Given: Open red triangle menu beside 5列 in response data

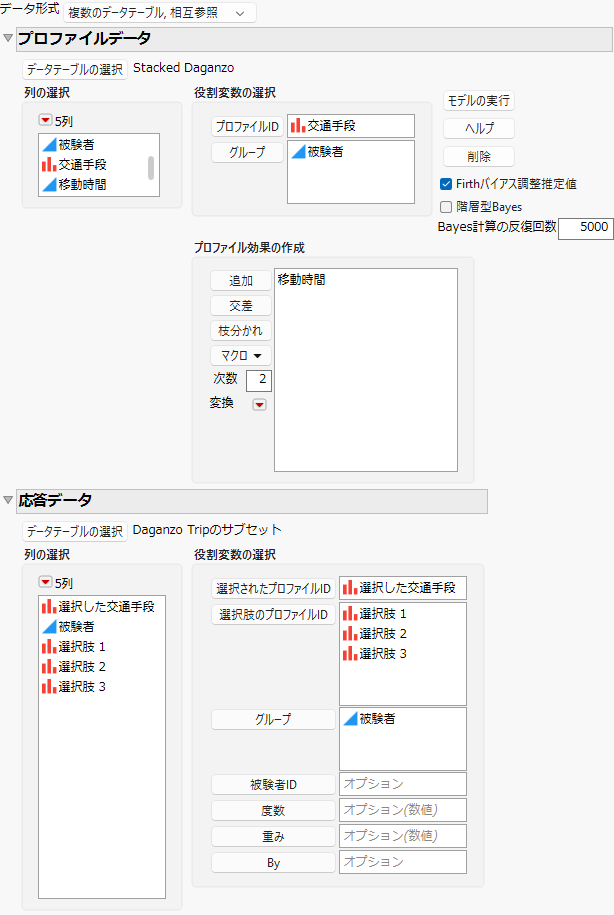Looking at the screenshot, I should tap(45, 582).
